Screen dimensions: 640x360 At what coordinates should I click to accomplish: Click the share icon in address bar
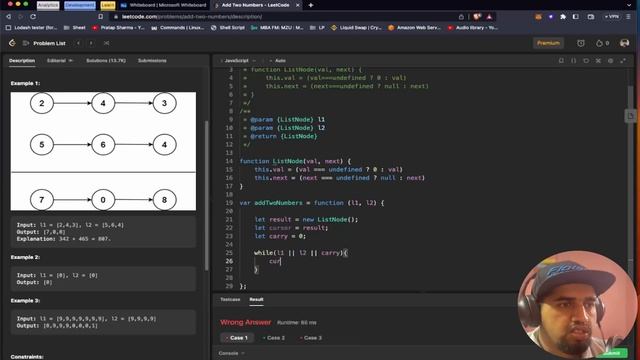[x=461, y=17]
